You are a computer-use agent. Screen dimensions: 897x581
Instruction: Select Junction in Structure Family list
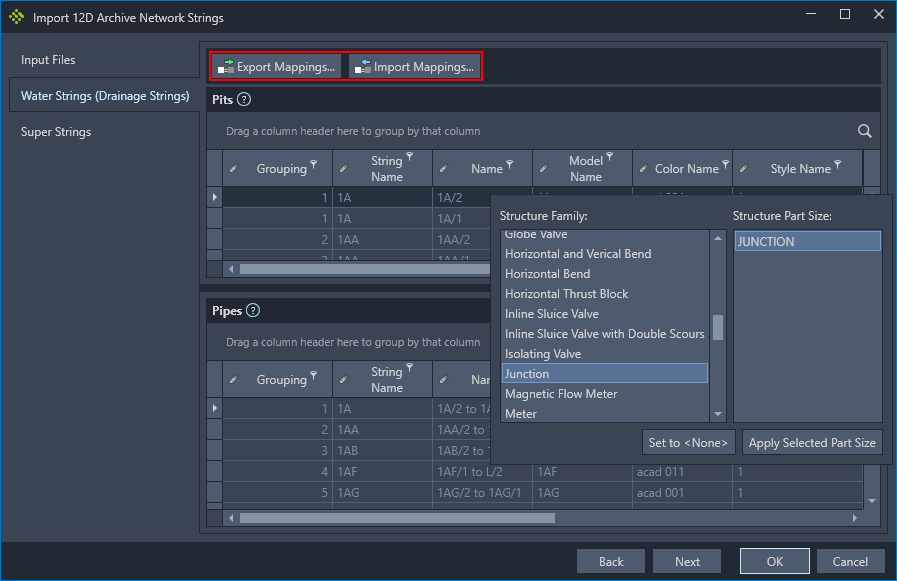(x=605, y=374)
